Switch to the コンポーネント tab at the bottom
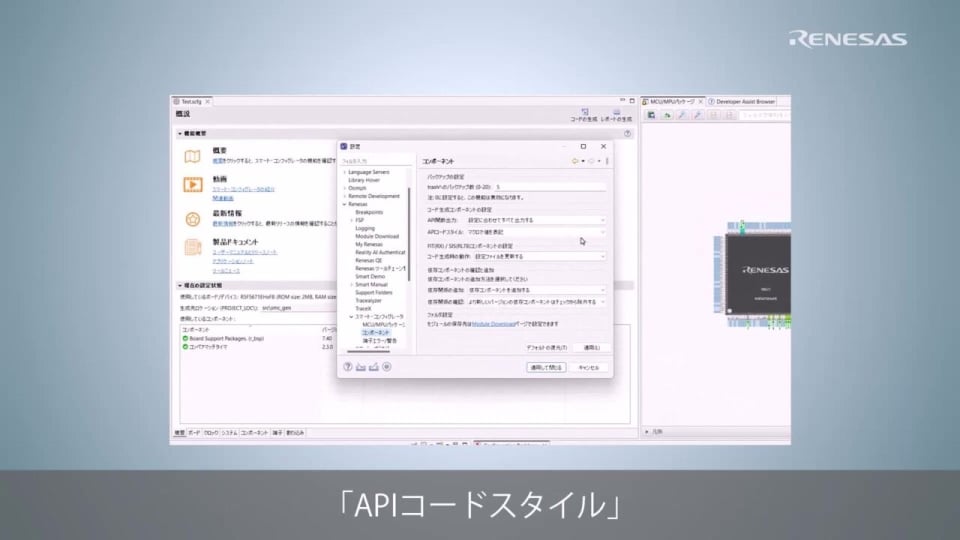The image size is (960, 540). [254, 433]
